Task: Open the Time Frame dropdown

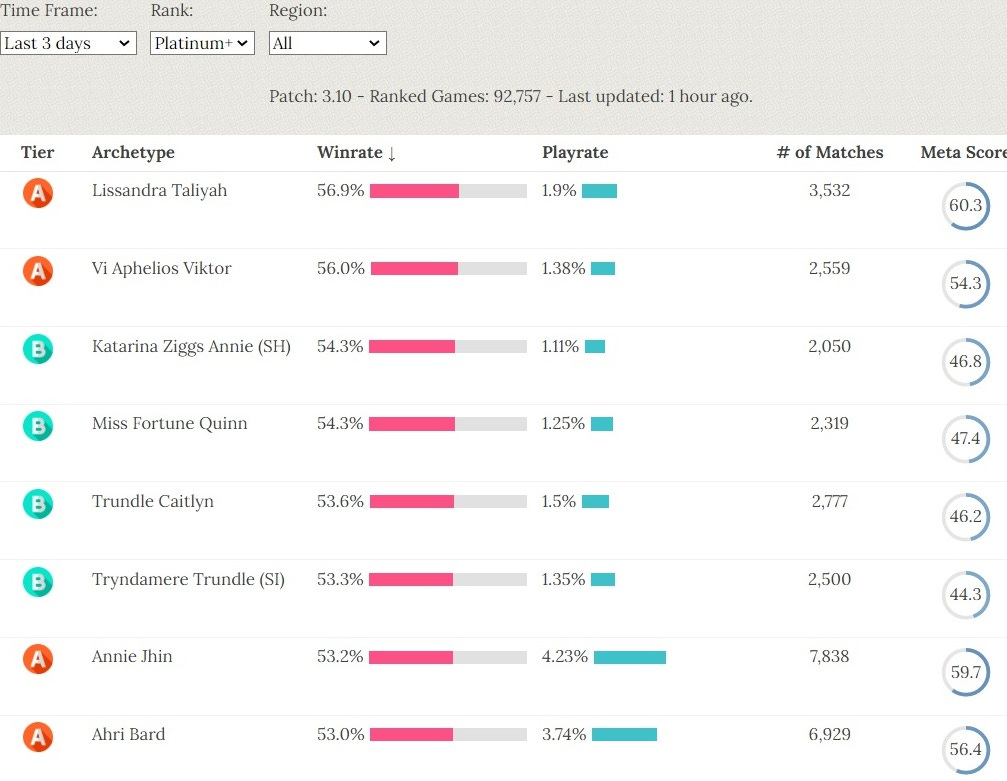Action: pos(68,43)
